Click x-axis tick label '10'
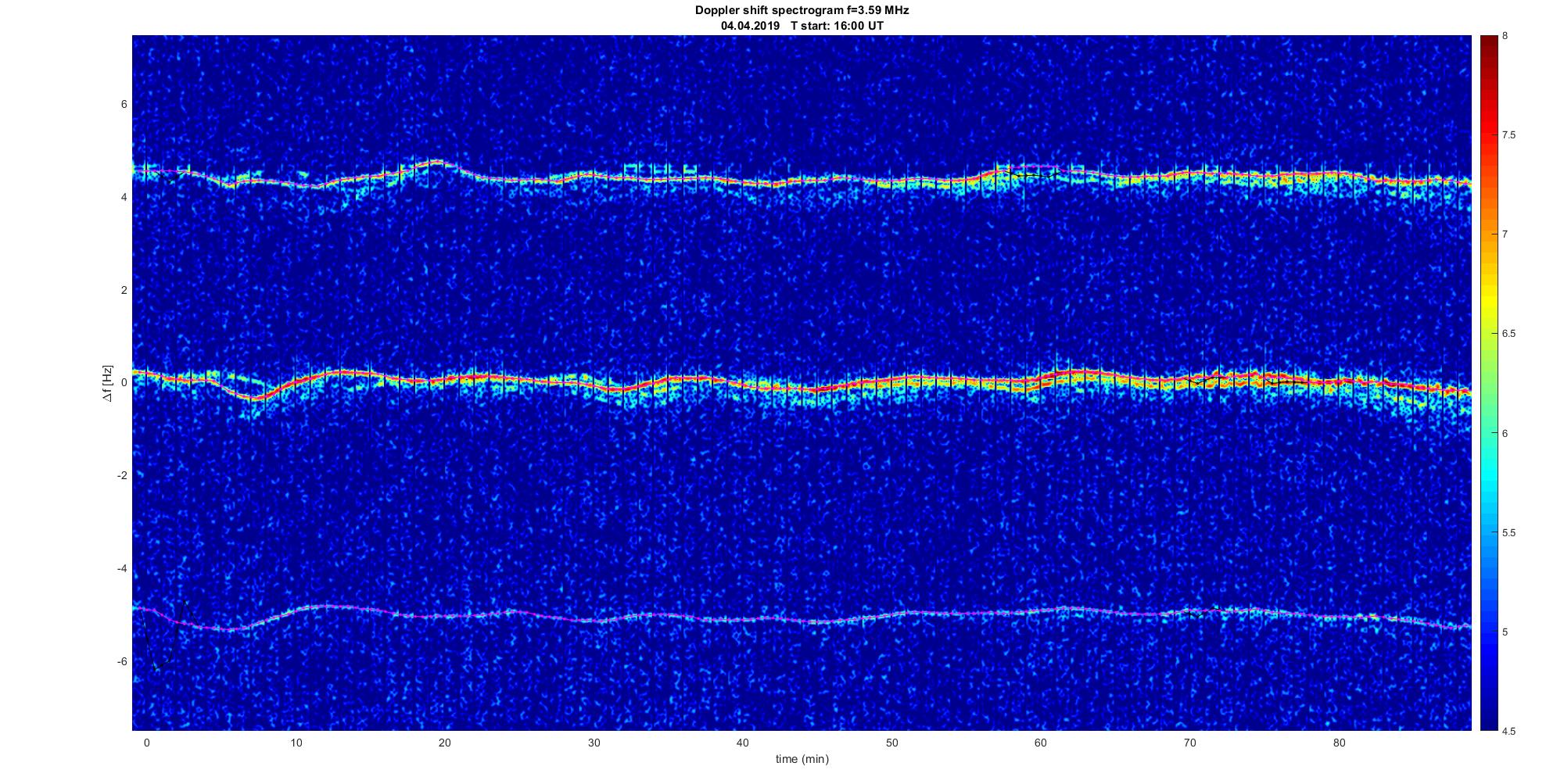Viewport: 1564px width, 784px height. (x=296, y=743)
